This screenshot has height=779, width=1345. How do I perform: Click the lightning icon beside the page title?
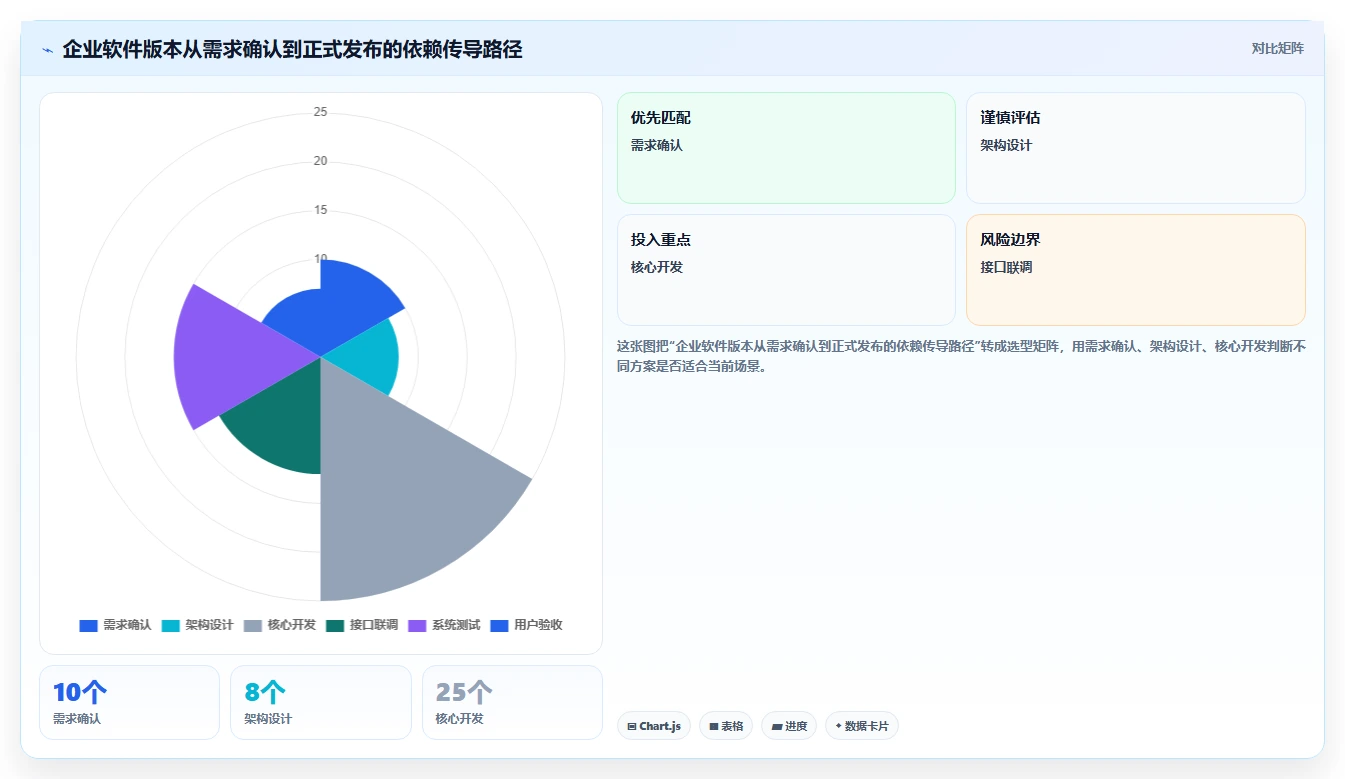[x=48, y=50]
